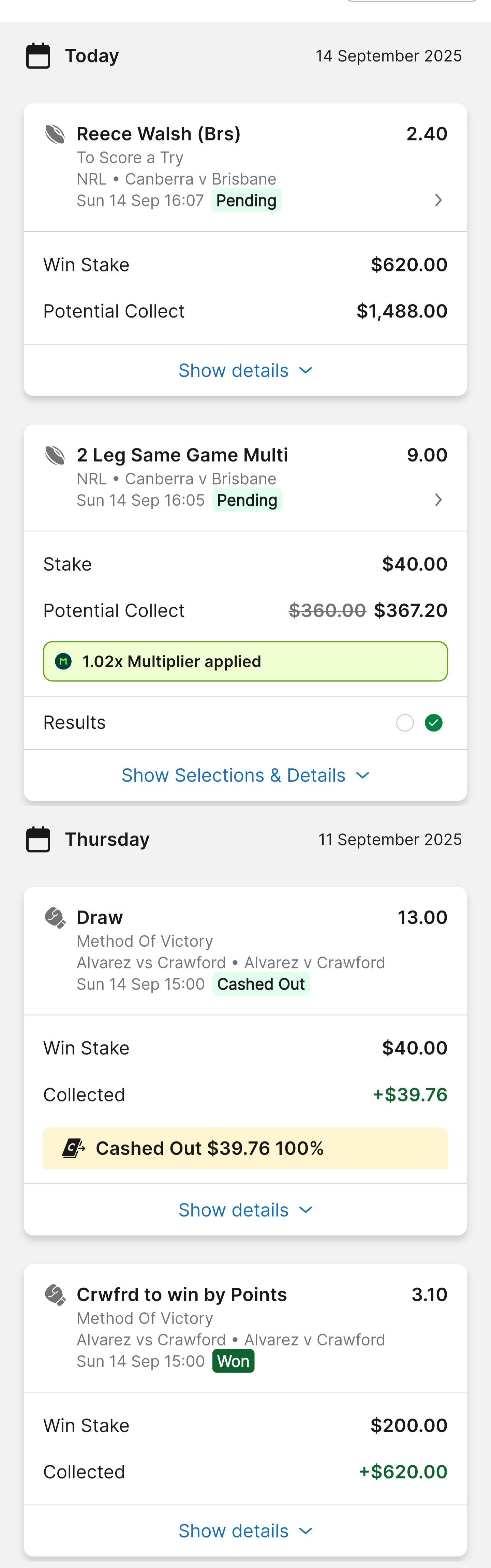Expand Show details under Crwfrd to win bet
The width and height of the screenshot is (491, 1568).
point(245,1531)
